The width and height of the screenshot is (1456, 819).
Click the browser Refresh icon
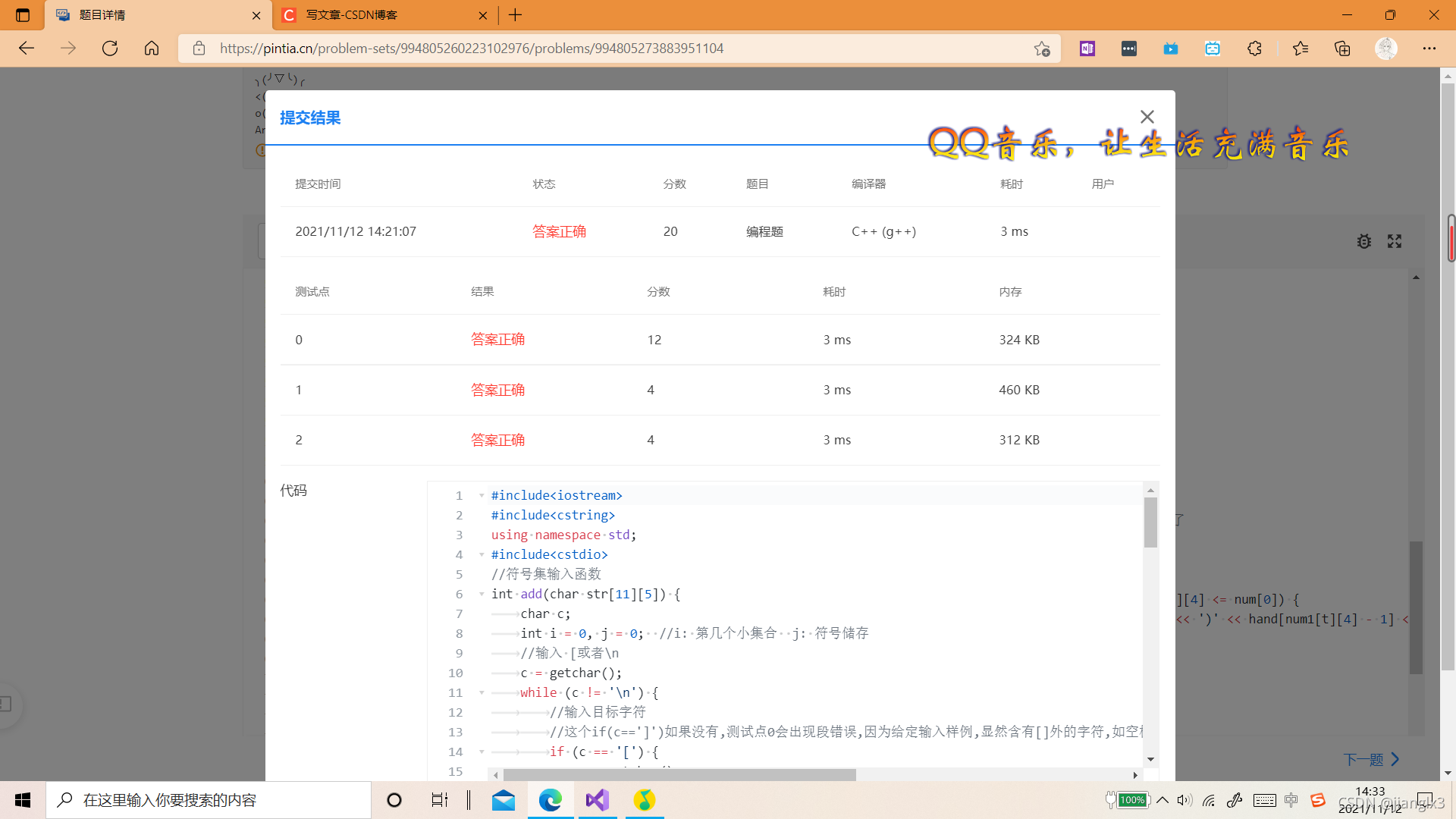110,49
